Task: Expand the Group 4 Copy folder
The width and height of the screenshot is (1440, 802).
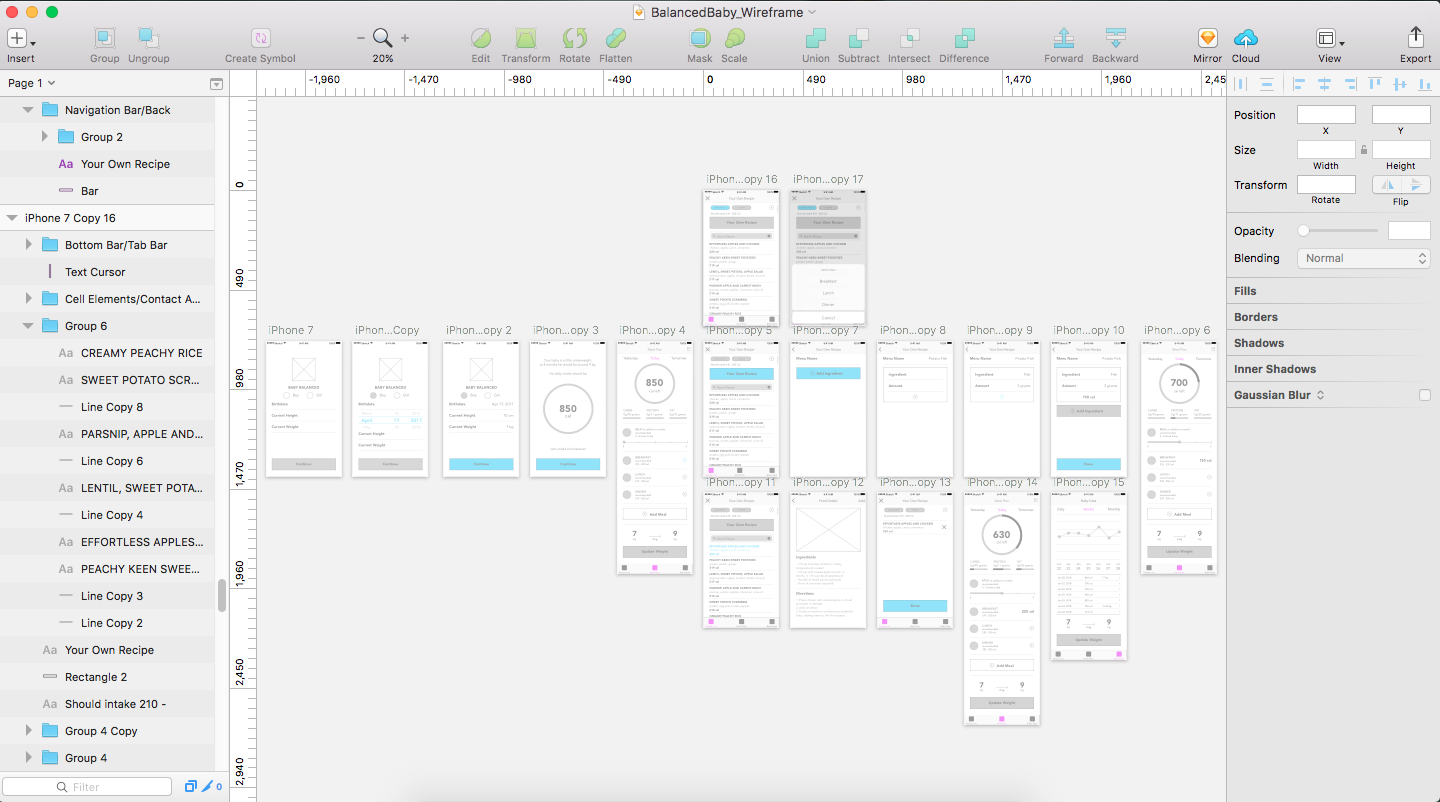Action: (28, 731)
